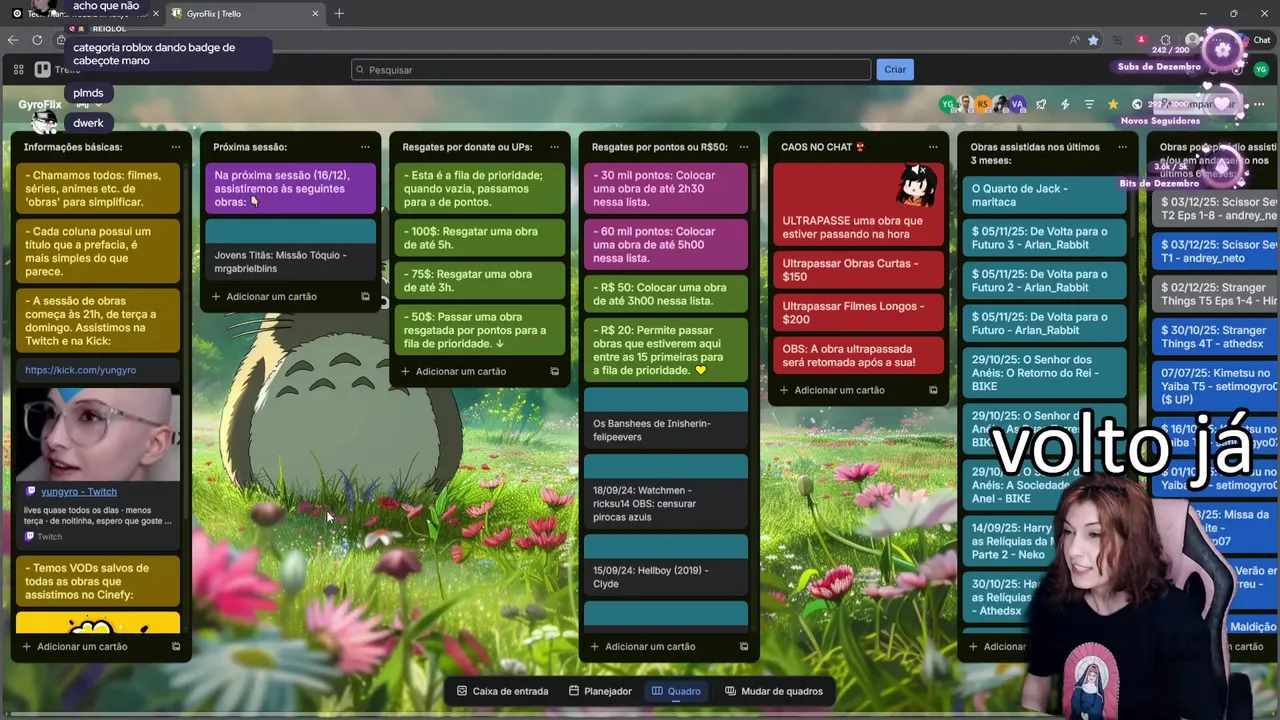Open the Trello app switcher grid icon
This screenshot has height=720, width=1280.
18,70
